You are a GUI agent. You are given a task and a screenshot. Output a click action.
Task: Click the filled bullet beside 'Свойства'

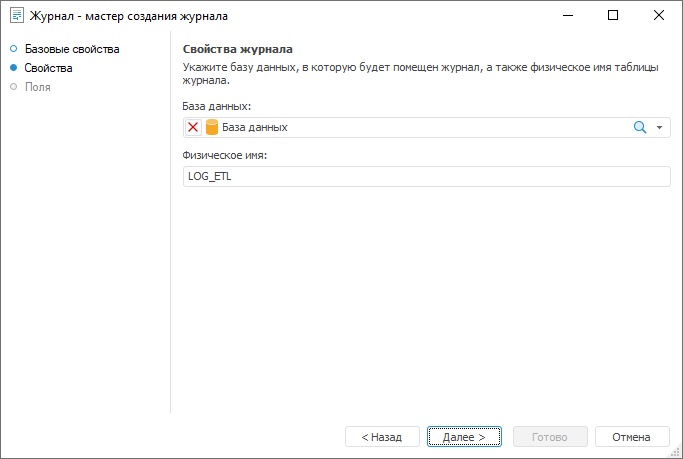point(13,68)
